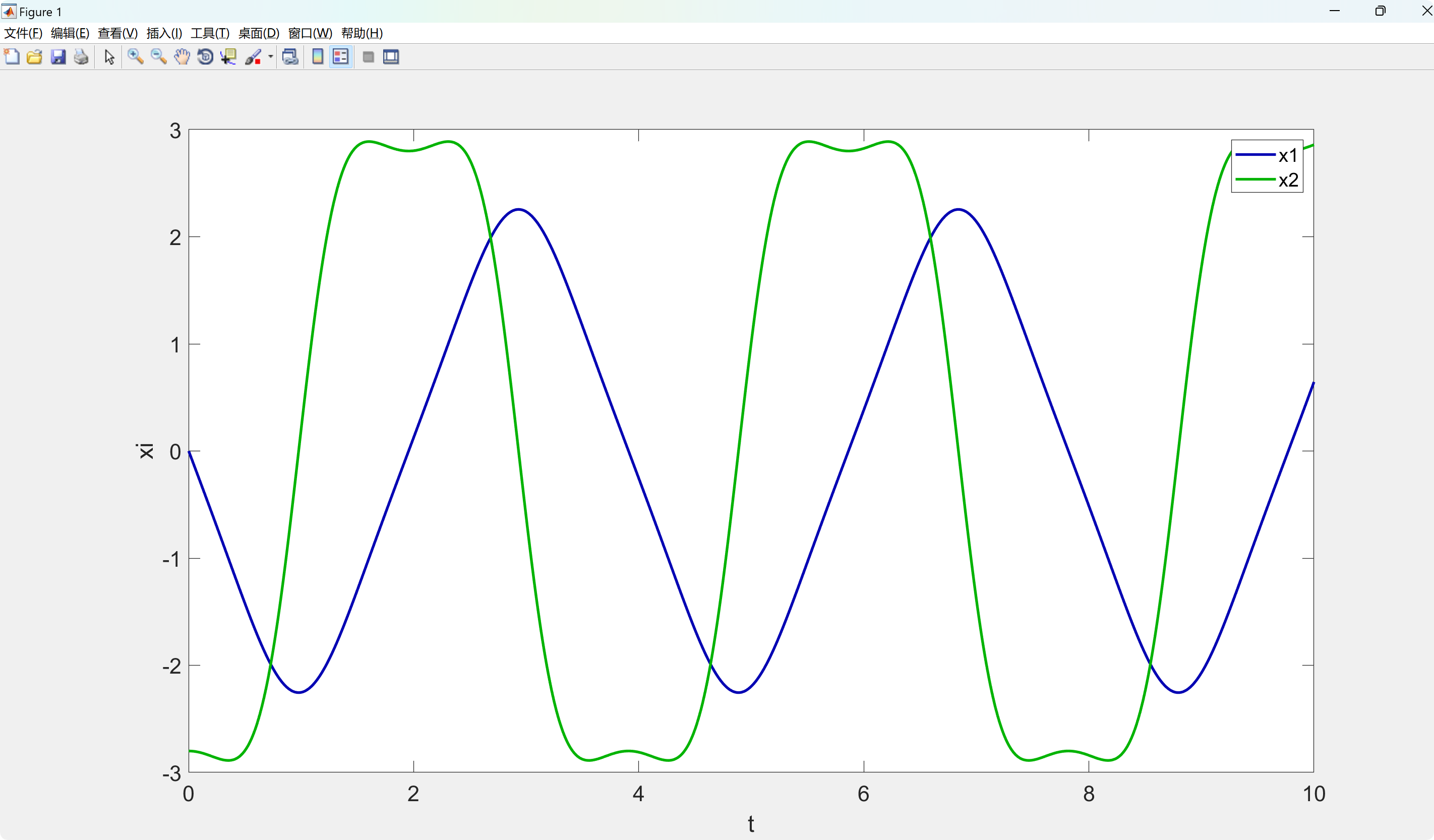This screenshot has height=840, width=1434.
Task: Save the figure using the floppy icon
Action: (58, 57)
